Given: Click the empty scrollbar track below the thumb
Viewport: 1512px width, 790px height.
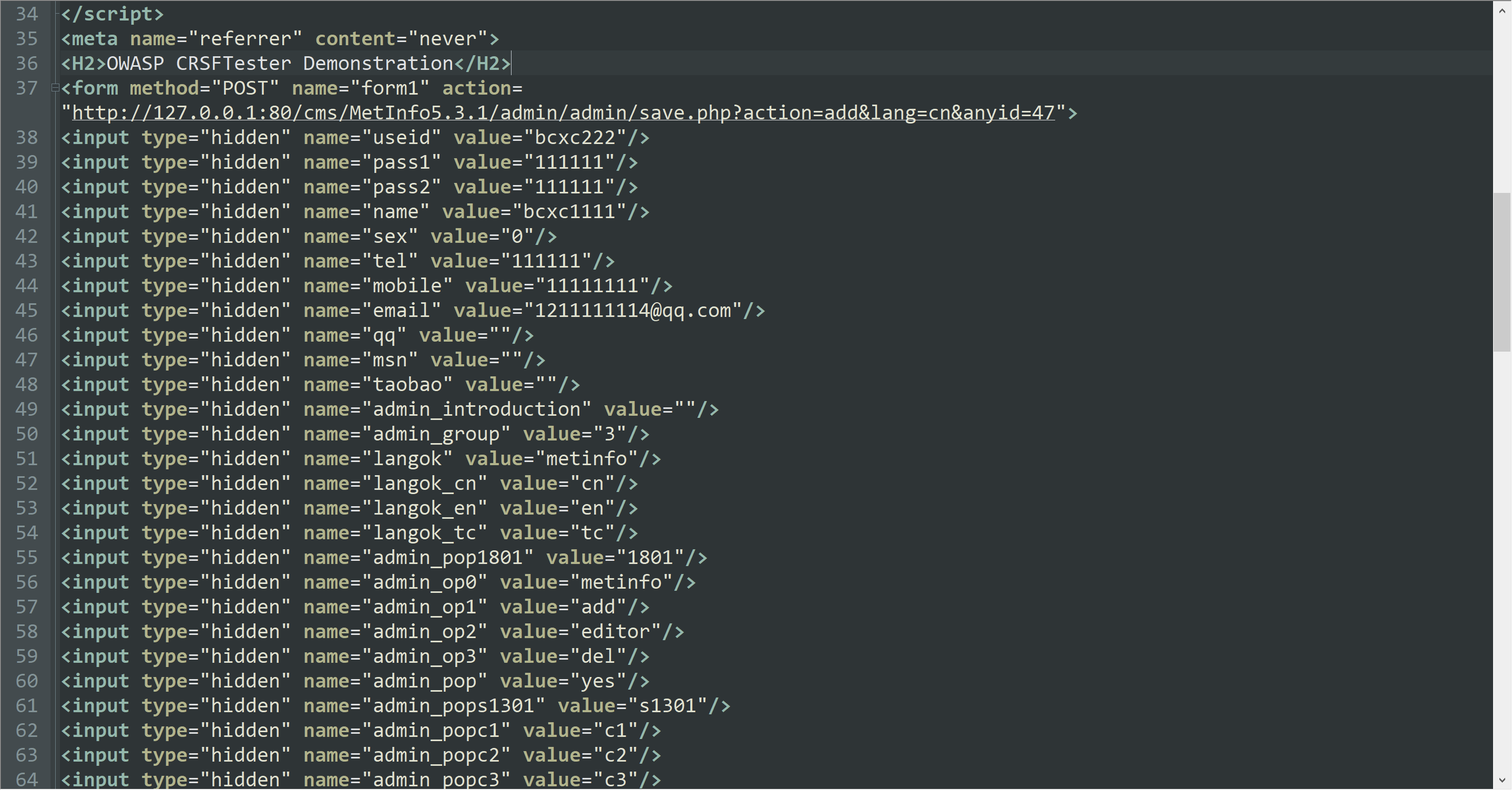Looking at the screenshot, I should pos(1502,558).
